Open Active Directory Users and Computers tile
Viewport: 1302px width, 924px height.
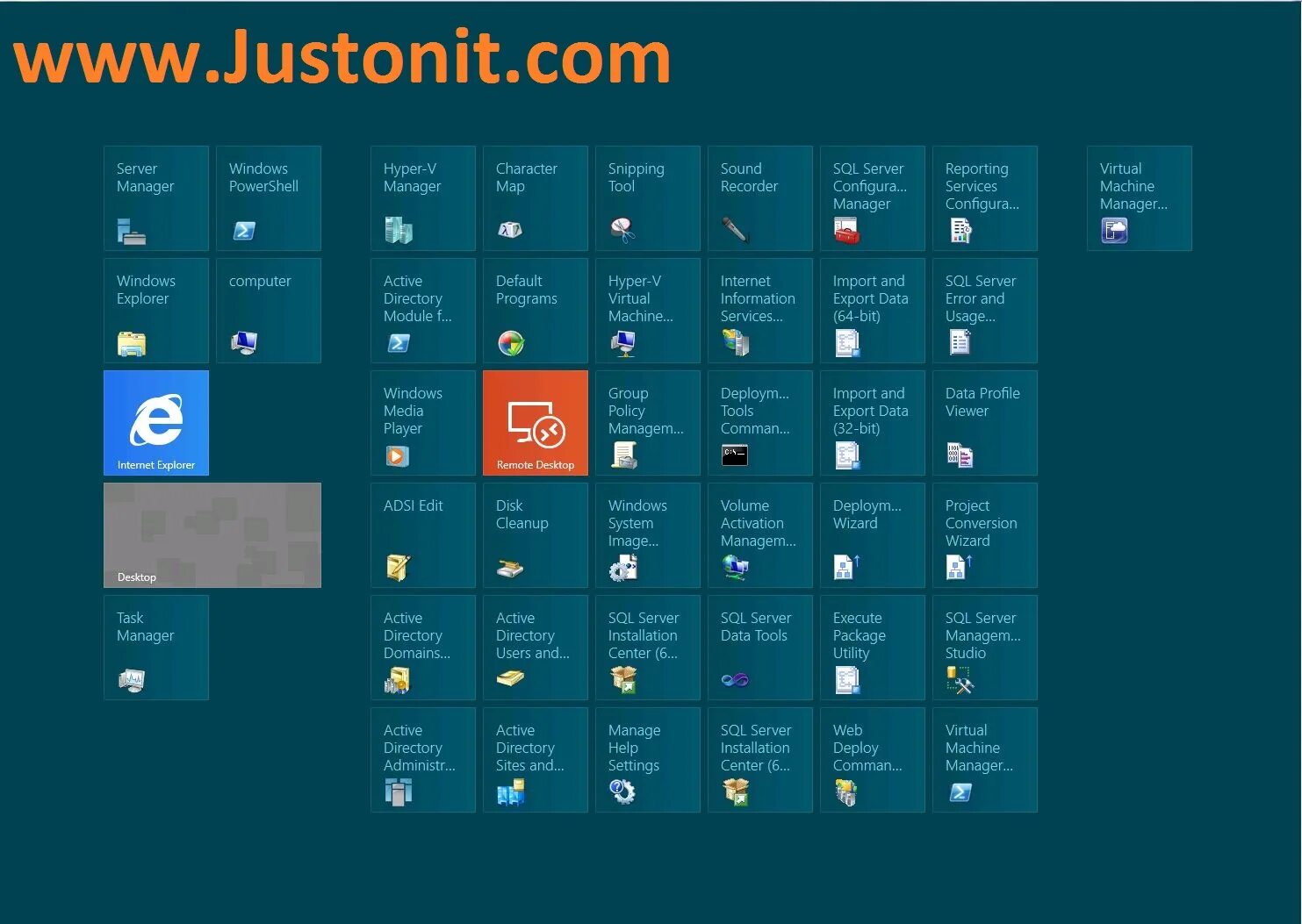[x=536, y=648]
